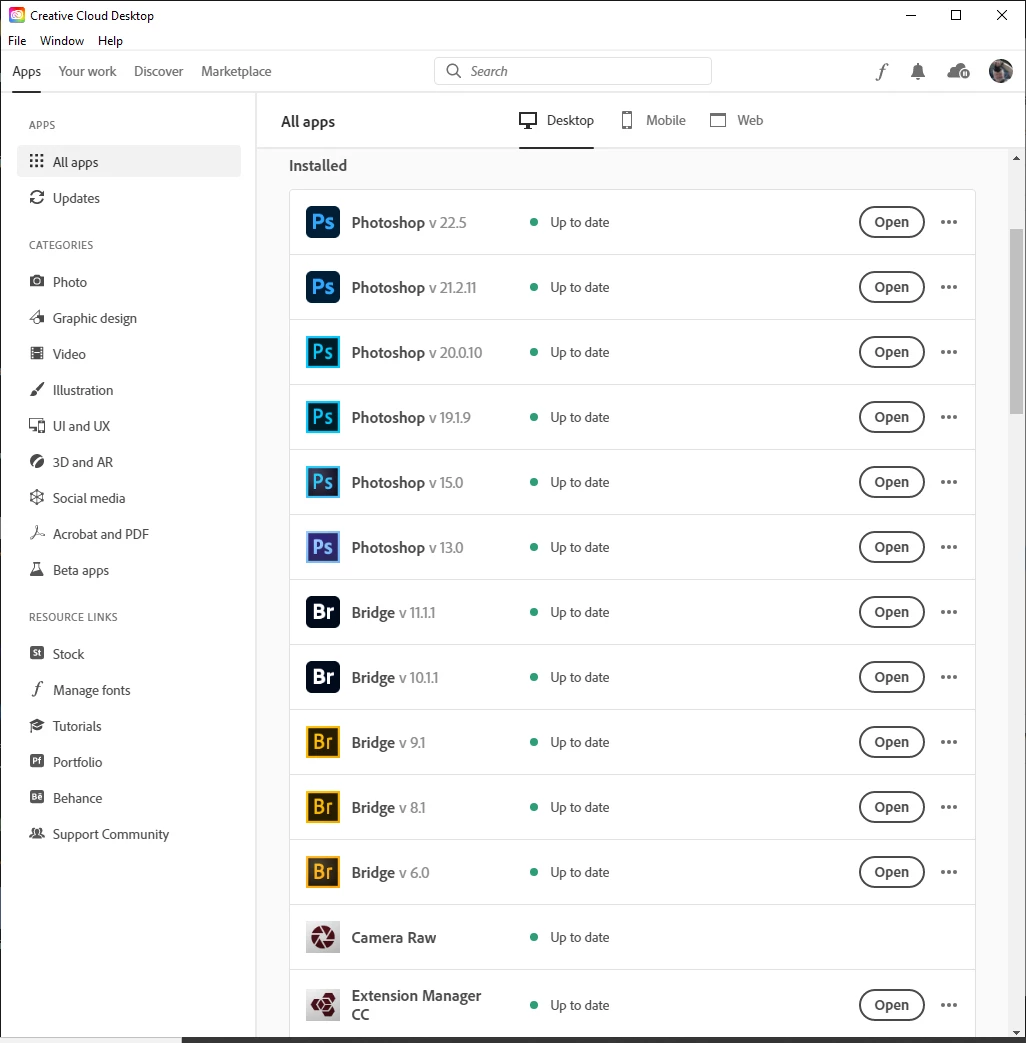Open more options for Photoshop v 22.5
The image size is (1026, 1043).
(x=949, y=222)
